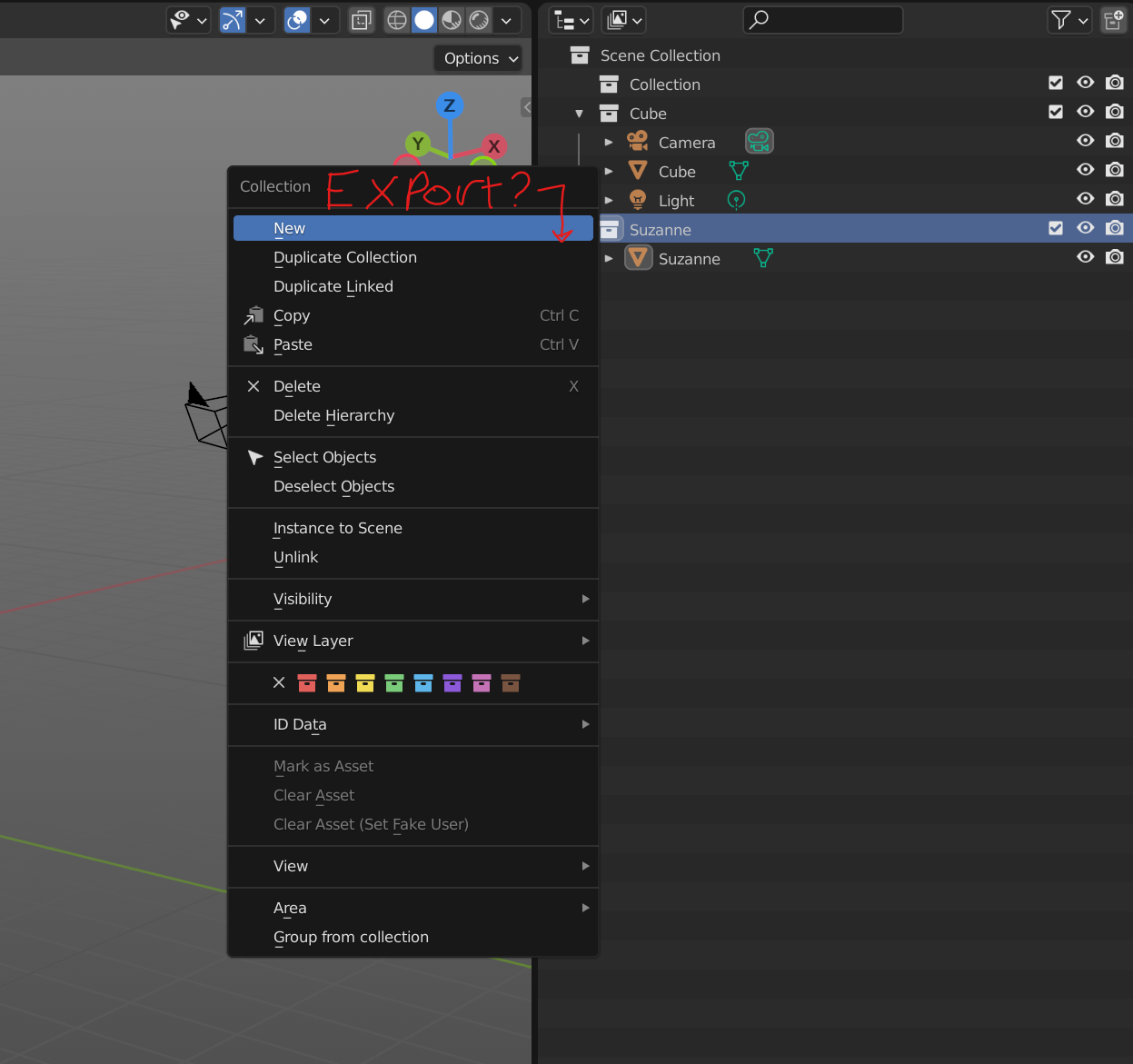Uncheck the Cube collection exclude checkbox
This screenshot has width=1133, height=1064.
click(1056, 112)
